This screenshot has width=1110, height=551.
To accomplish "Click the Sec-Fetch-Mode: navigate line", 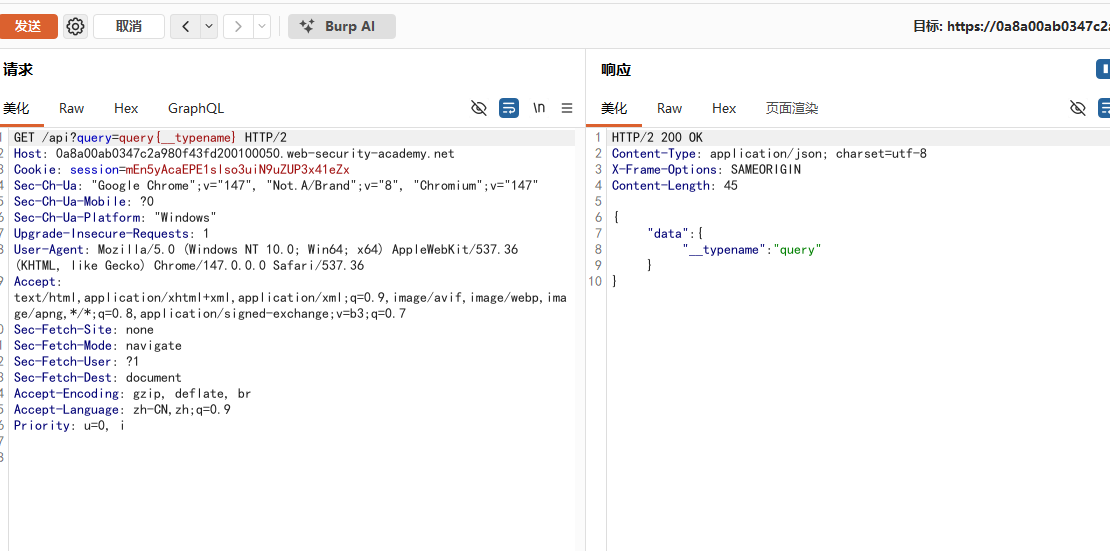I will (98, 346).
